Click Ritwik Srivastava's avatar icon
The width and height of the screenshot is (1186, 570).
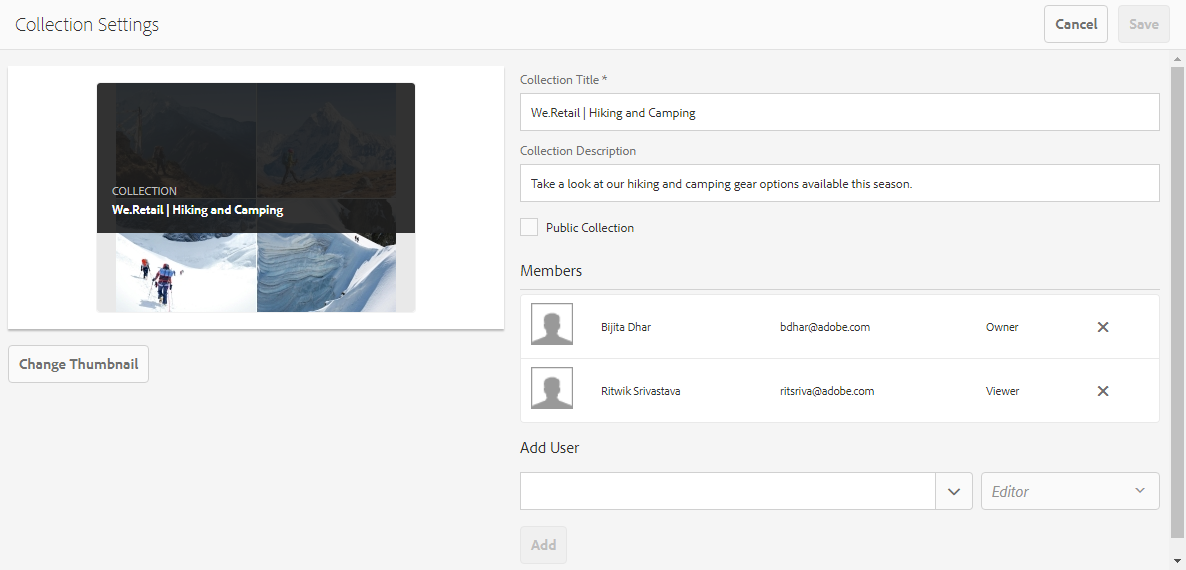[551, 388]
